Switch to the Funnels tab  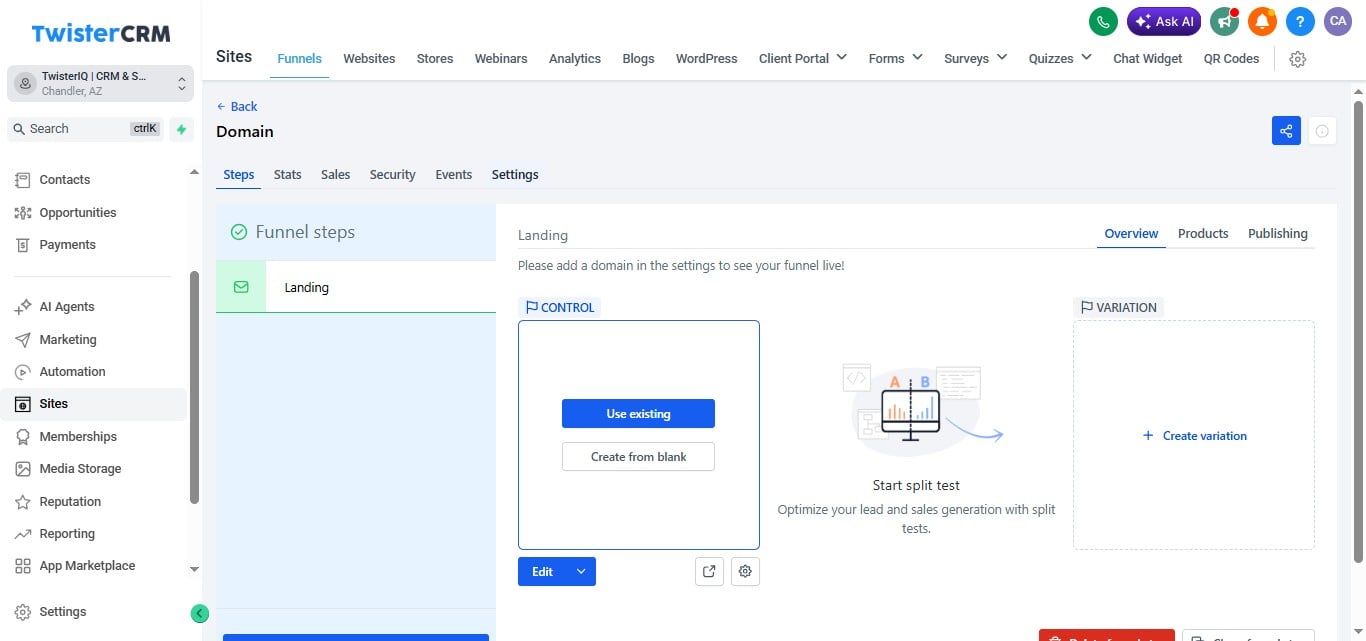click(x=300, y=59)
